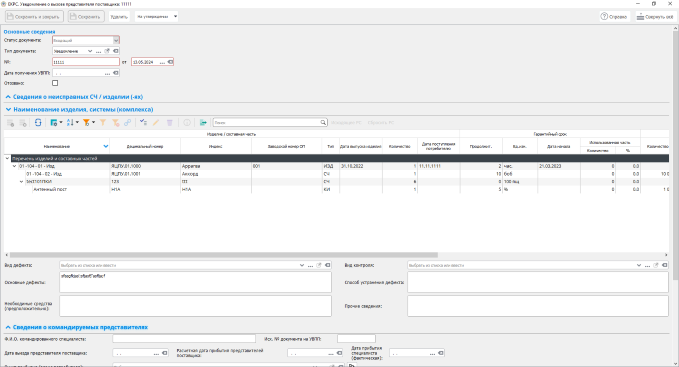
Task: Open date picker for Дата получения УВПП
Action: pos(107,73)
